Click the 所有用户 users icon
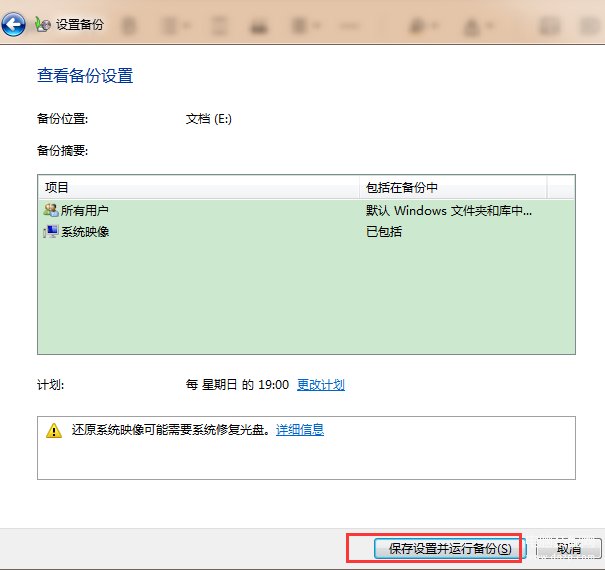 coord(51,210)
